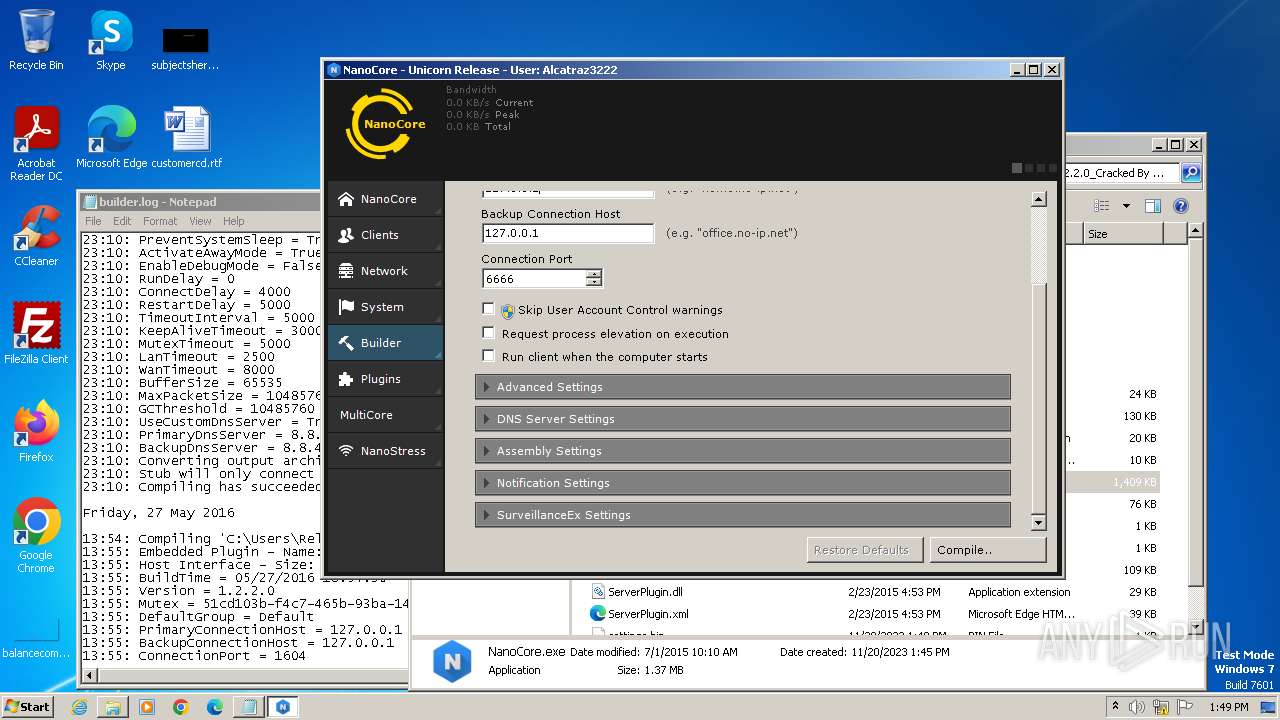Open the Skype desktop shortcut
This screenshot has height=720, width=1280.
[x=110, y=40]
